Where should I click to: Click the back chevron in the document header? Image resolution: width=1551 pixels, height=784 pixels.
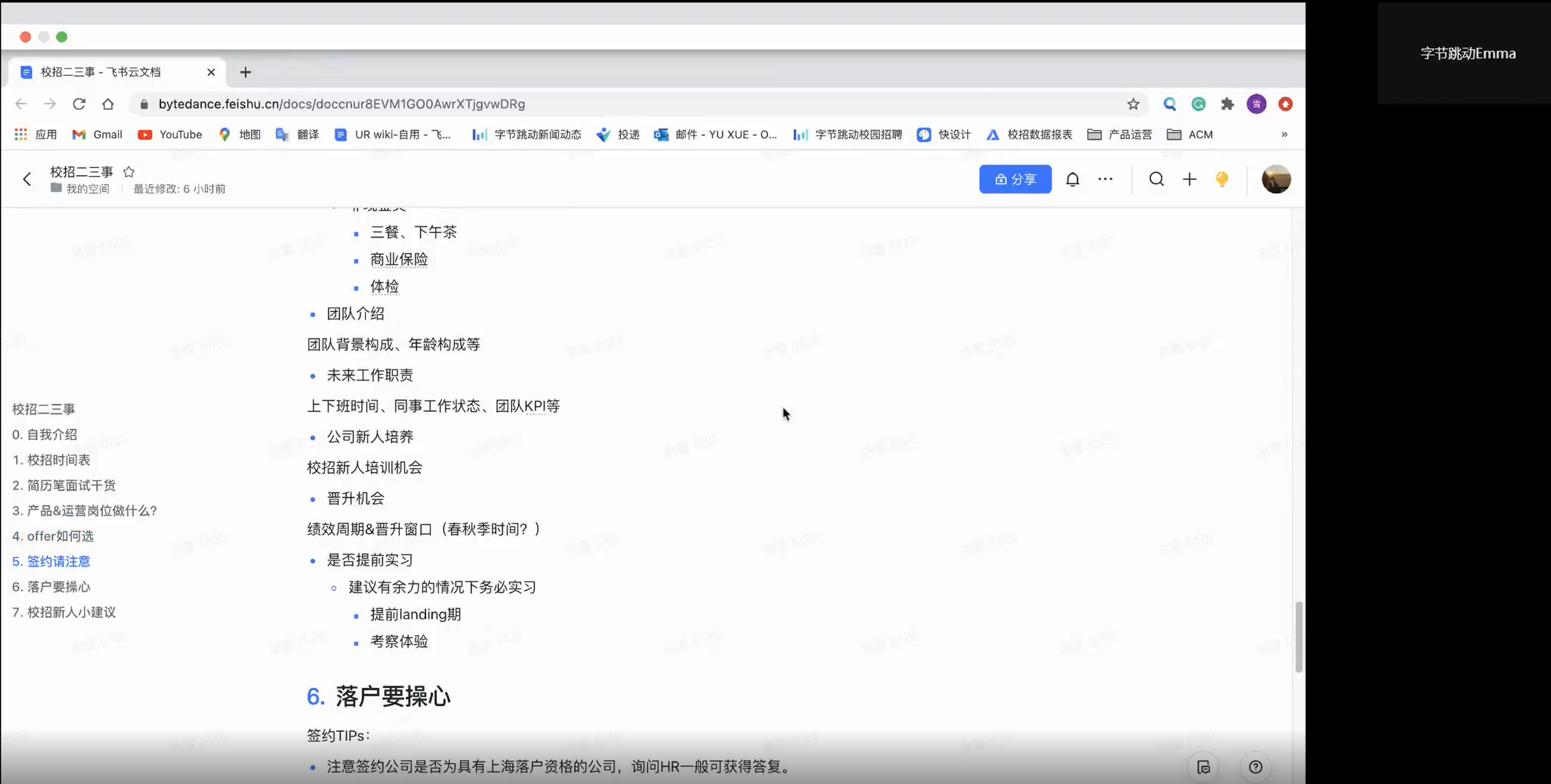(27, 179)
